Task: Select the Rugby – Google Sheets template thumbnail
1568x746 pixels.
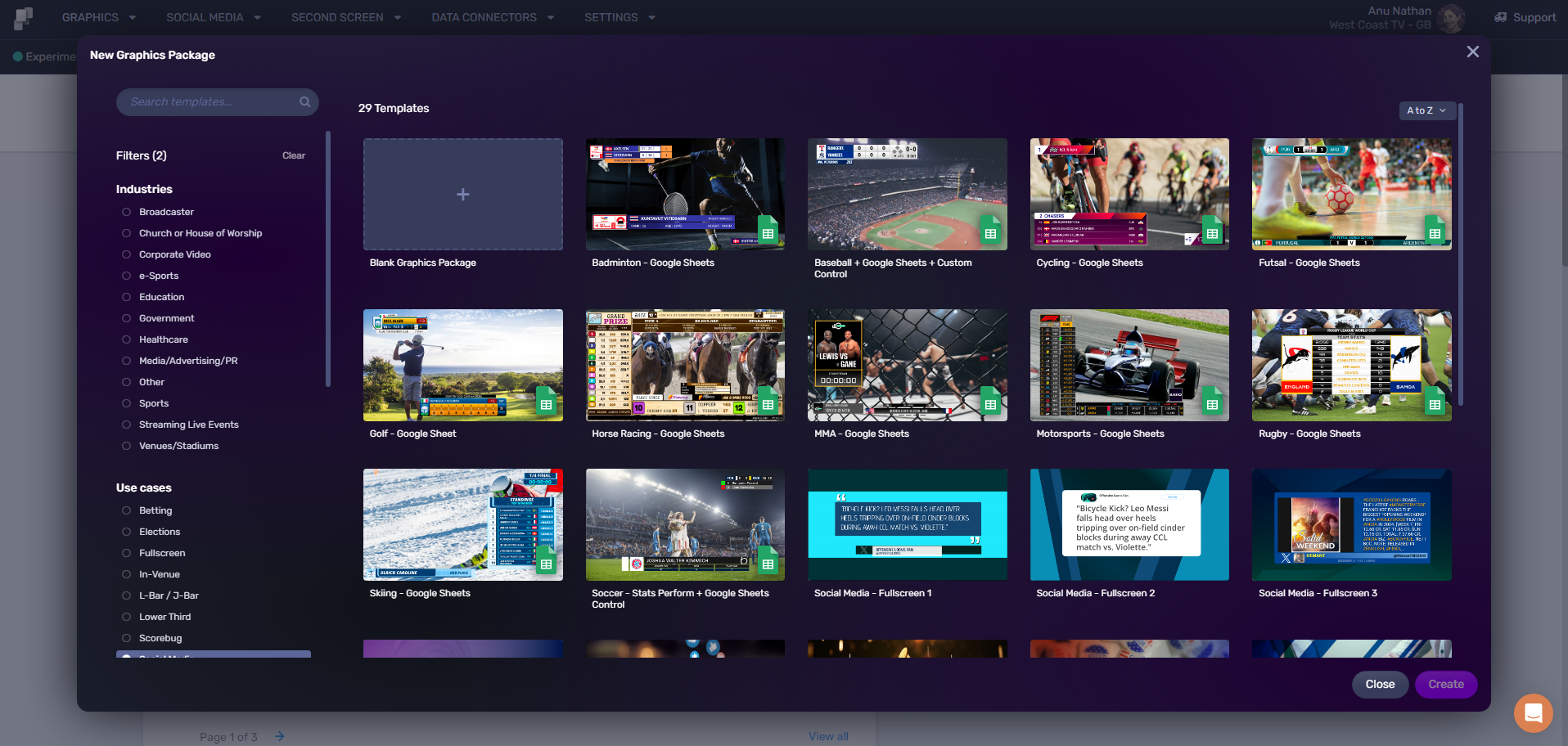Action: tap(1350, 365)
